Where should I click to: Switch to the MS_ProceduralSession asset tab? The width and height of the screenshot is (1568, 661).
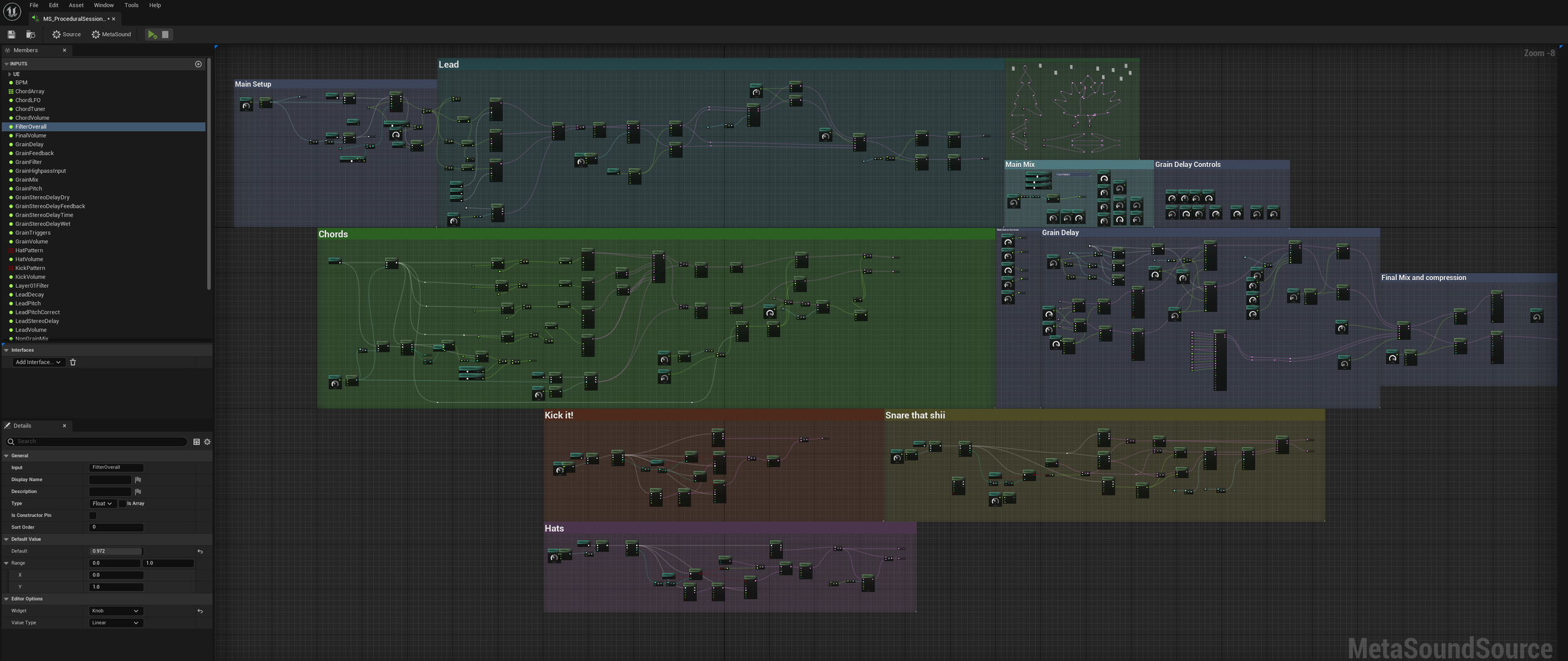click(74, 19)
